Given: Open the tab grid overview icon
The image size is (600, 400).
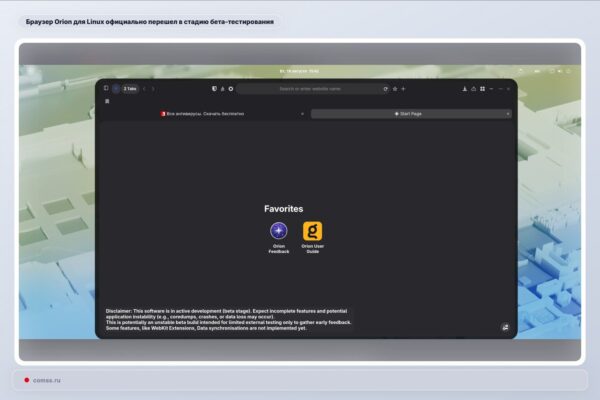Looking at the screenshot, I should [483, 89].
